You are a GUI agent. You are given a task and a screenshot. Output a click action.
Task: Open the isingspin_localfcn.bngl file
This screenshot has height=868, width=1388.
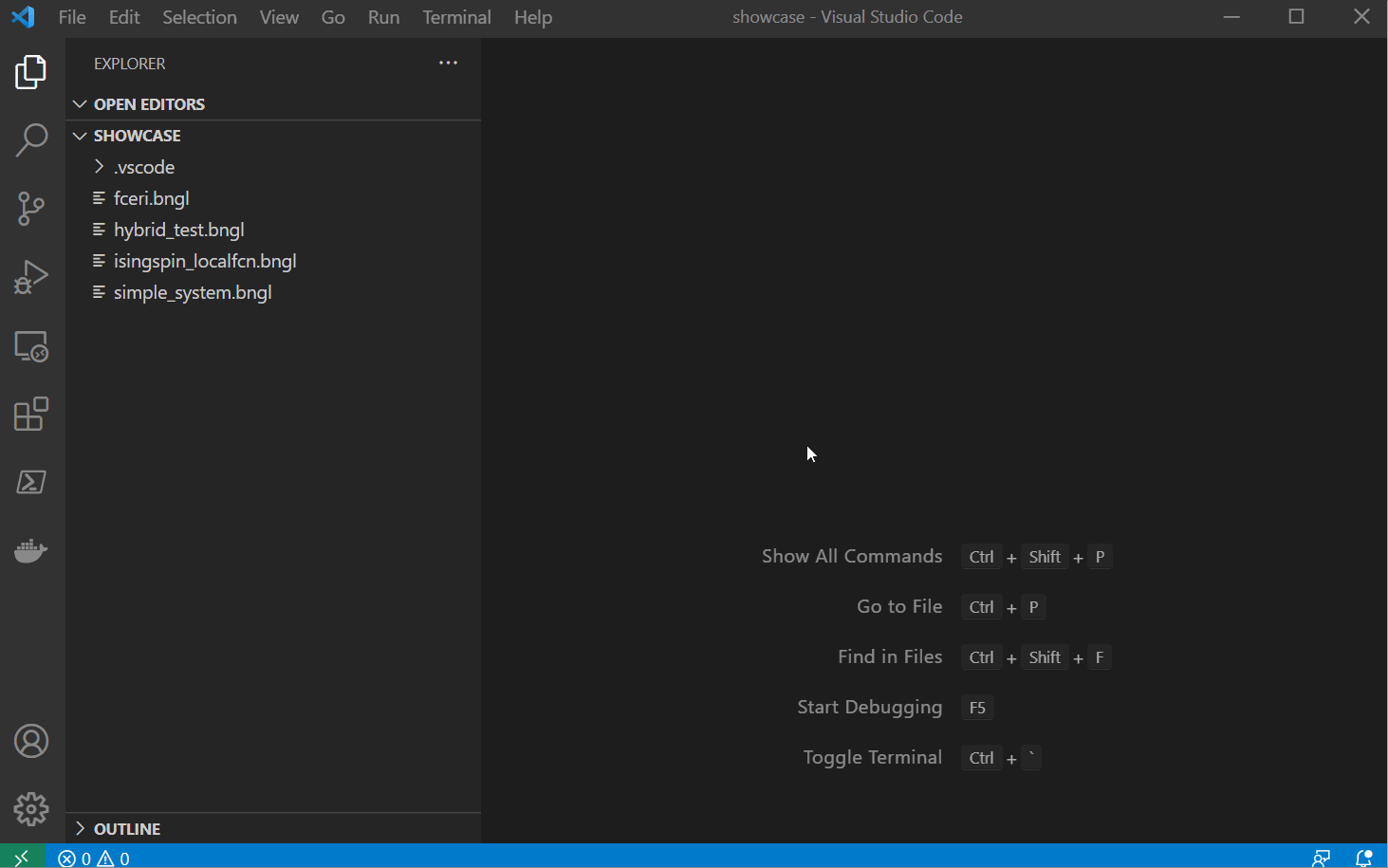click(x=273, y=261)
